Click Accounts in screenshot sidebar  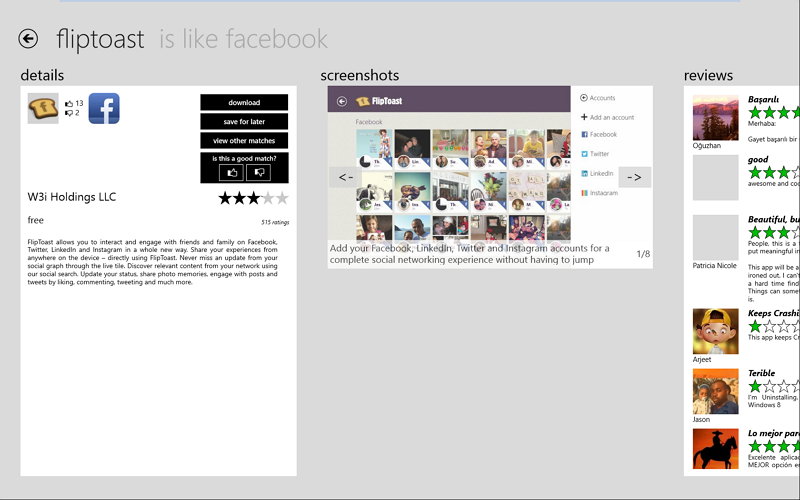597,97
